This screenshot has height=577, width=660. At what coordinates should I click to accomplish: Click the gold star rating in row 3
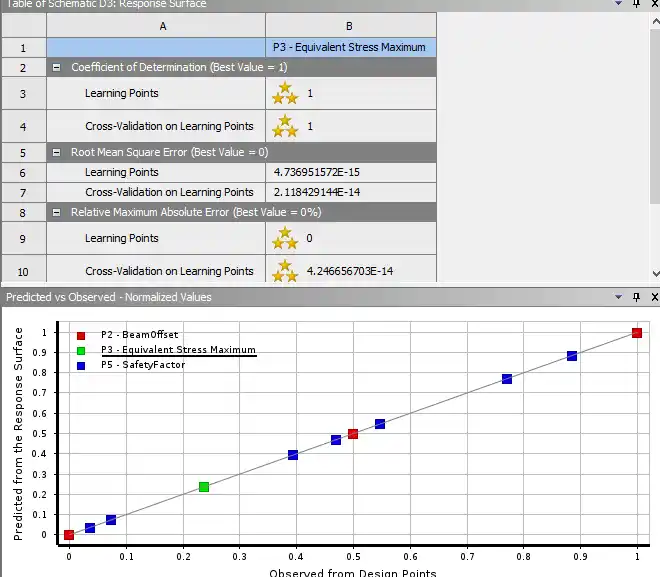(285, 93)
